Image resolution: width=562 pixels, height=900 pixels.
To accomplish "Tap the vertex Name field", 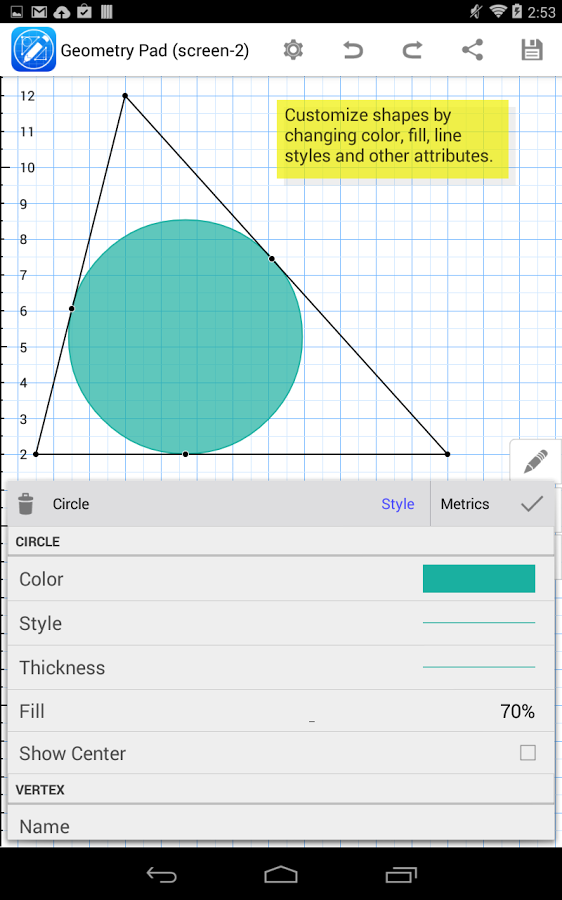I will [x=281, y=824].
